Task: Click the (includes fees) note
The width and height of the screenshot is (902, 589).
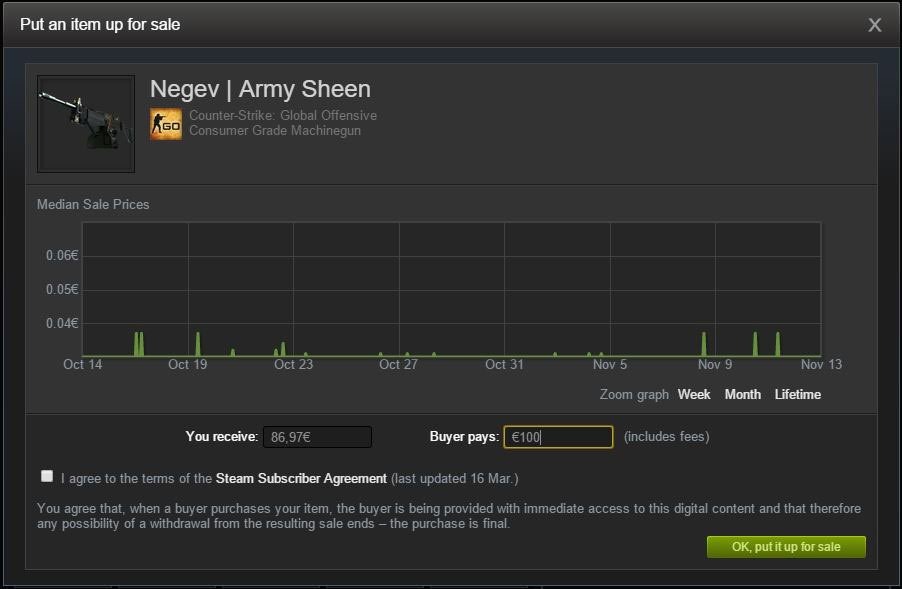Action: (667, 437)
